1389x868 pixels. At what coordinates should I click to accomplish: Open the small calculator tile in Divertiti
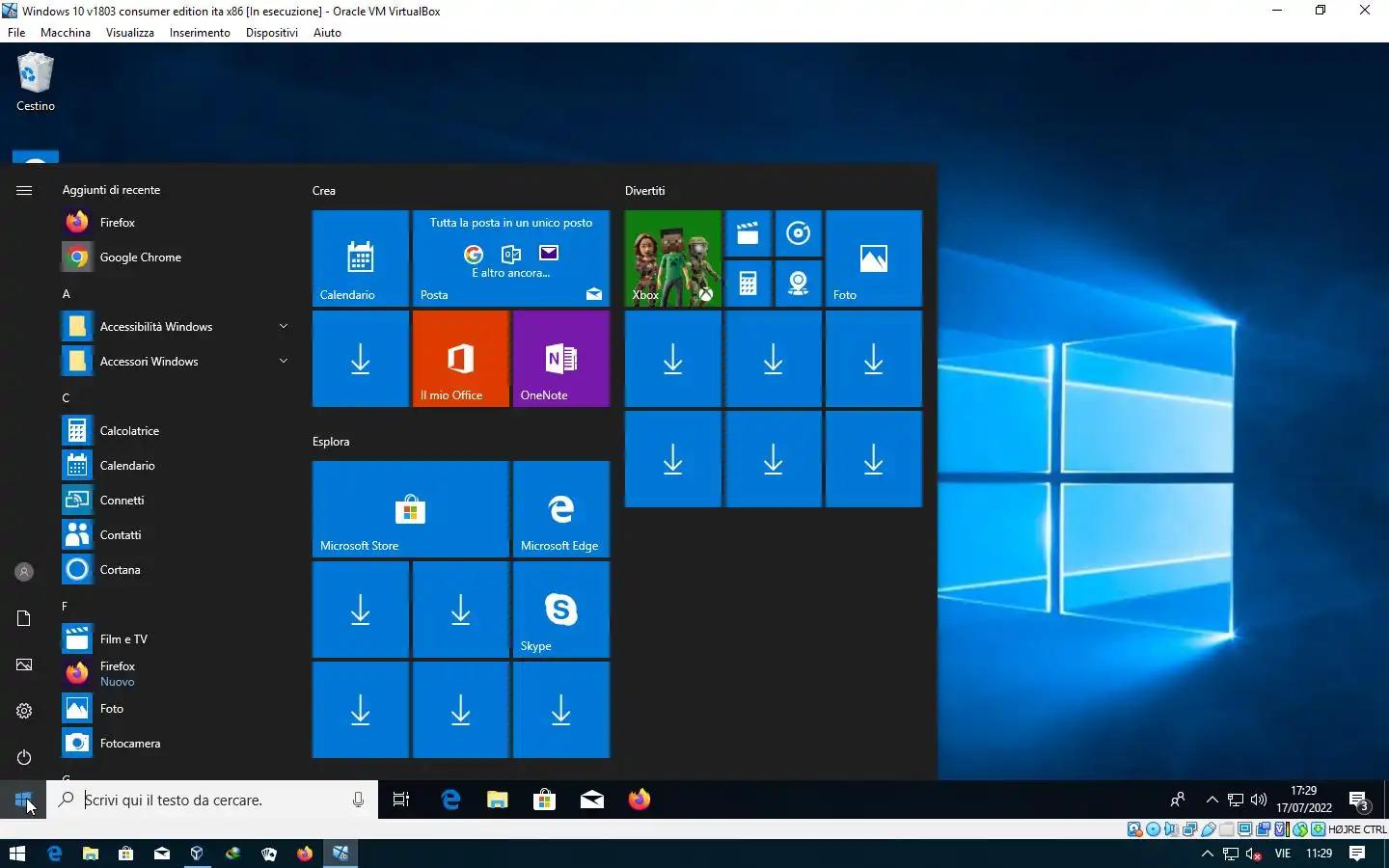click(748, 284)
